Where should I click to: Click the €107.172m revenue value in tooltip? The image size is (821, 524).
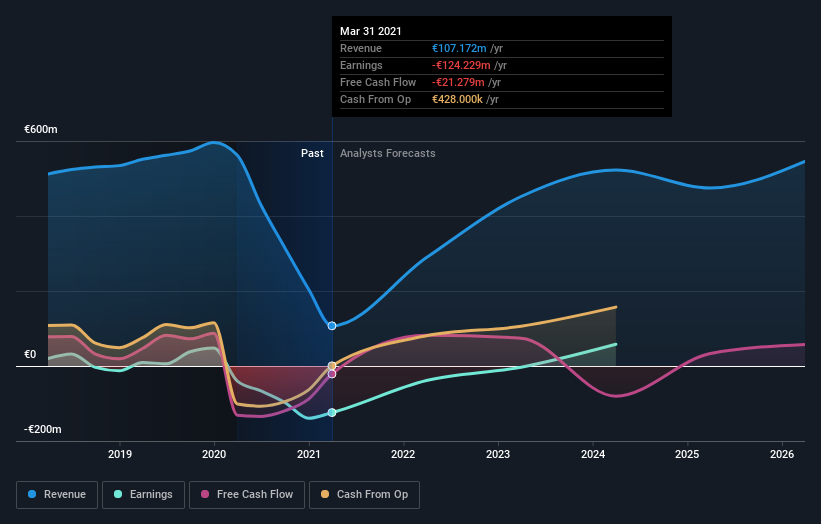[459, 48]
